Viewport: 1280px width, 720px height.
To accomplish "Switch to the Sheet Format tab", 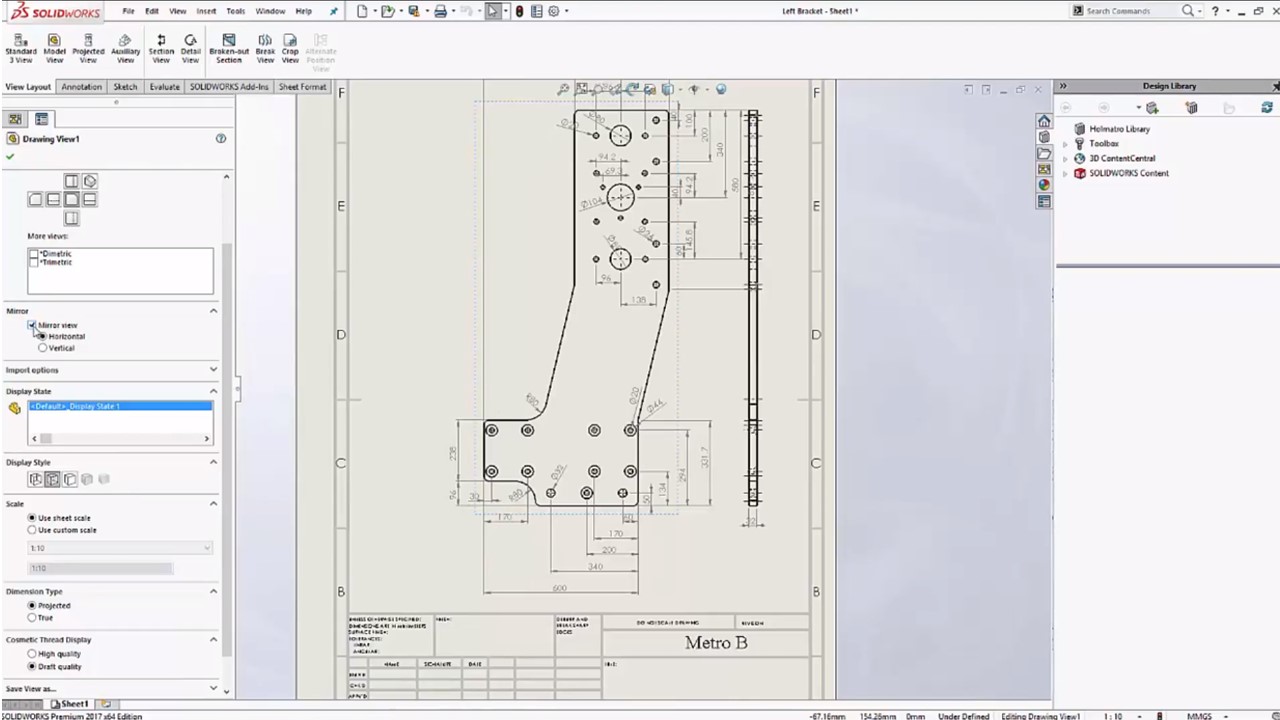I will [302, 87].
